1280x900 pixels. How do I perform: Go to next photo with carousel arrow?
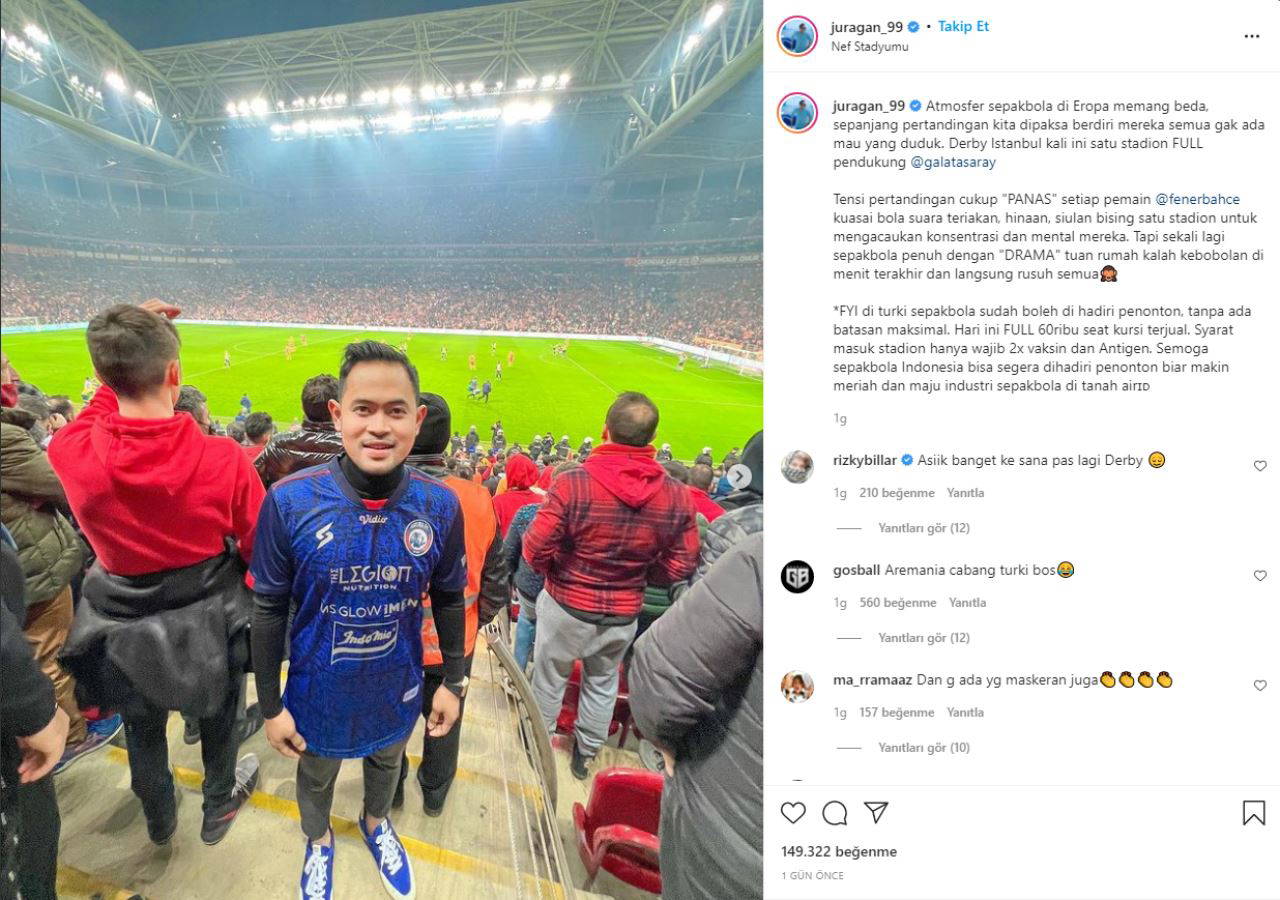tap(739, 477)
